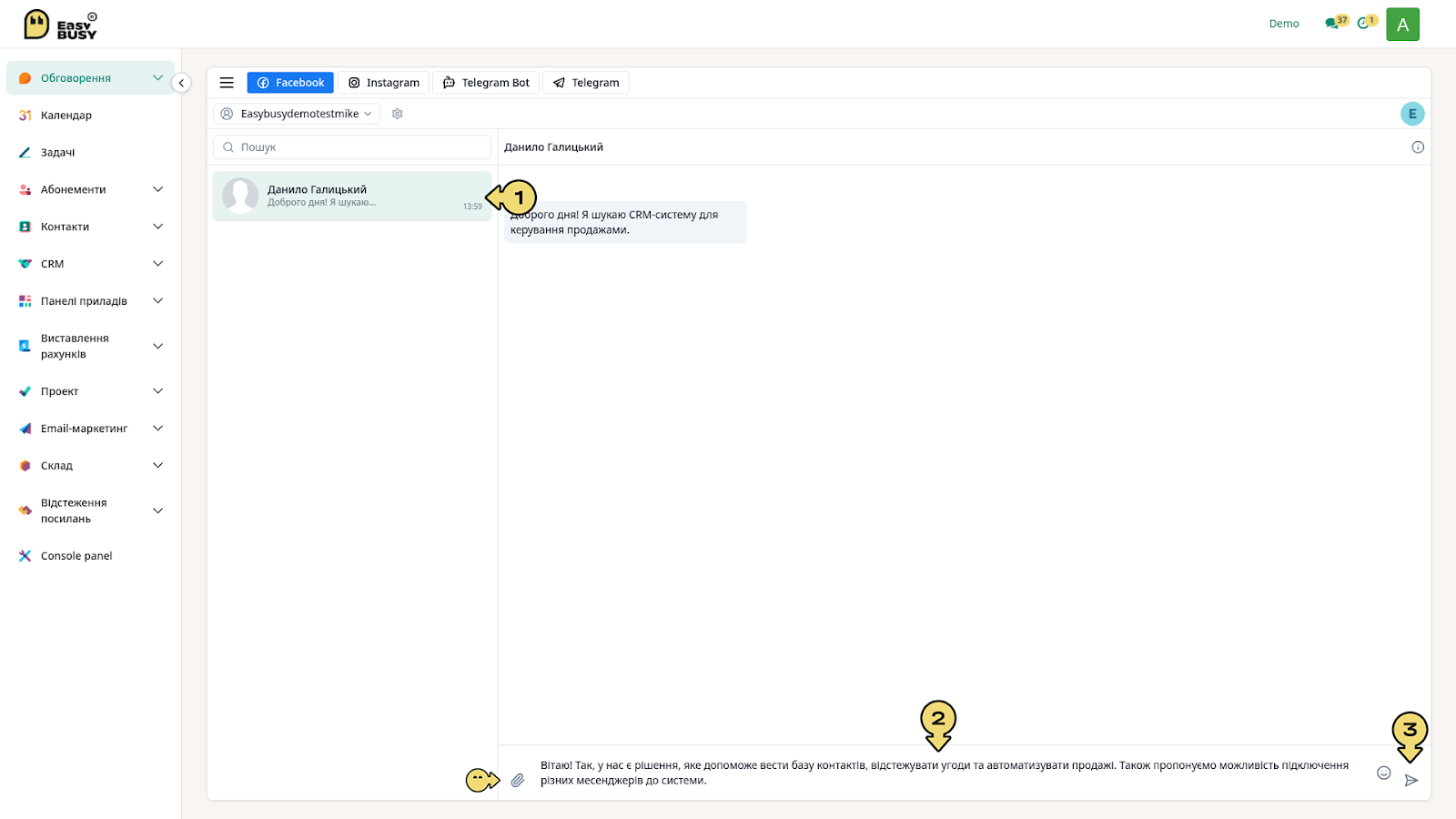Click the Проект checkmark icon

[25, 391]
